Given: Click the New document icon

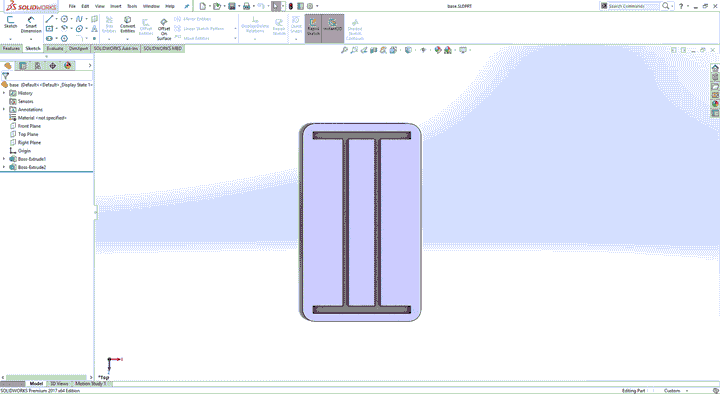Looking at the screenshot, I should pyautogui.click(x=202, y=6).
